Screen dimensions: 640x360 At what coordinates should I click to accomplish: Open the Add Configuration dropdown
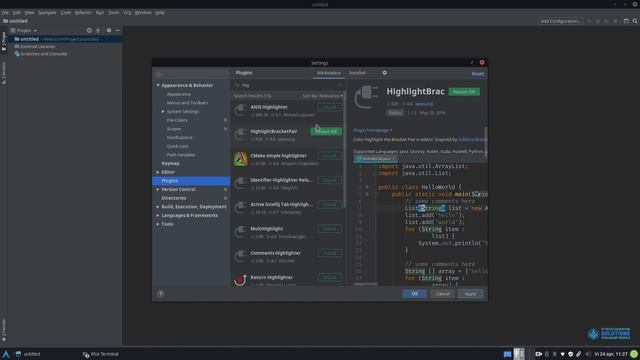tap(561, 21)
